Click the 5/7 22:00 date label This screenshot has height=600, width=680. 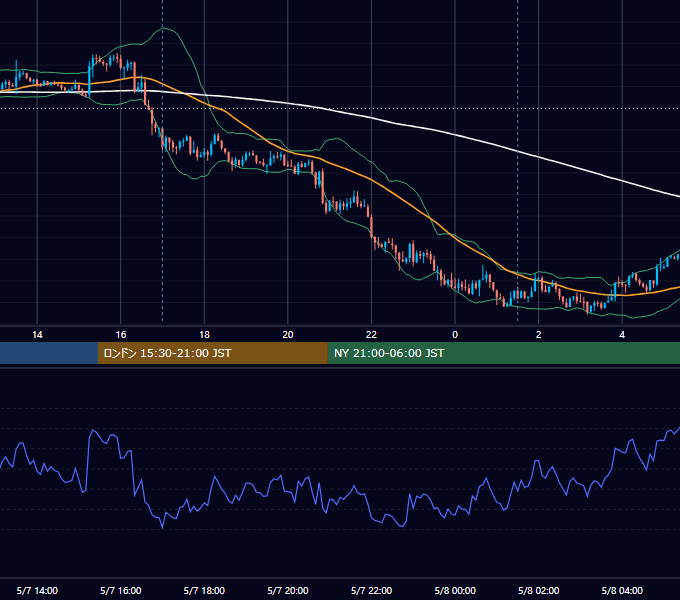coord(371,590)
